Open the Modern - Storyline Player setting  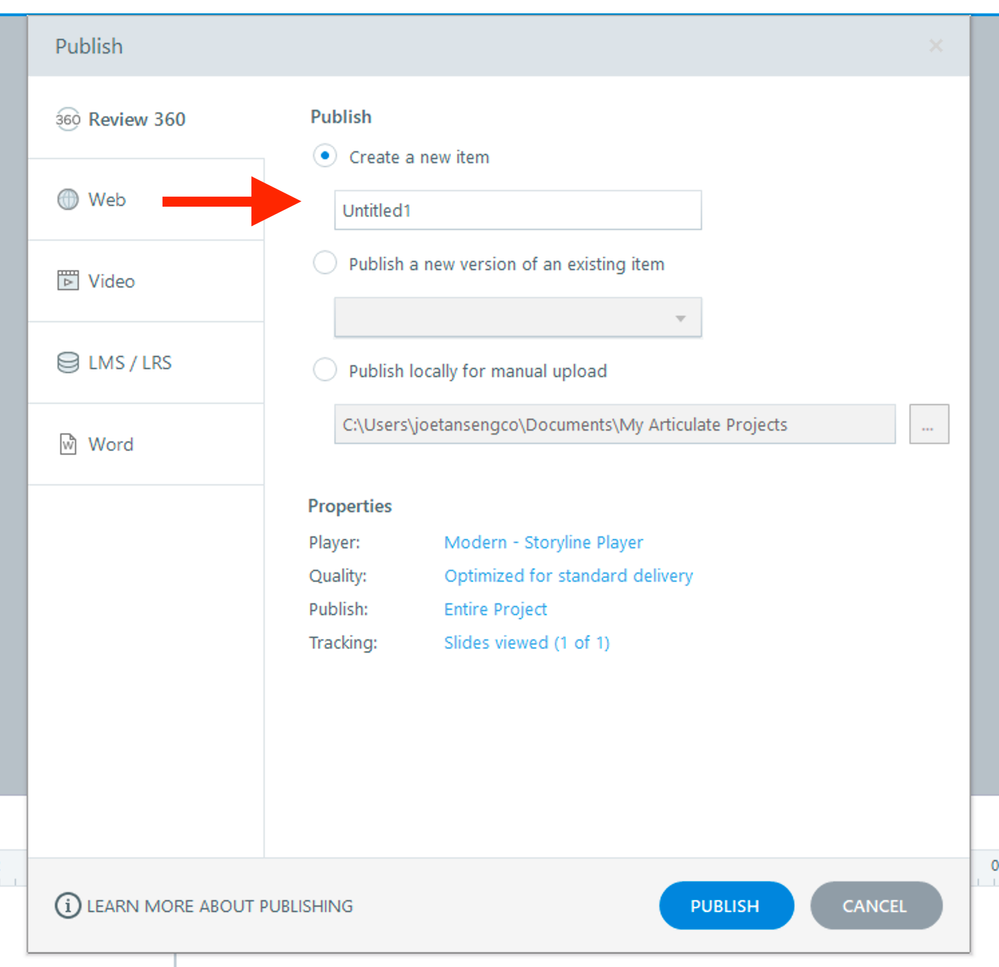tap(543, 543)
